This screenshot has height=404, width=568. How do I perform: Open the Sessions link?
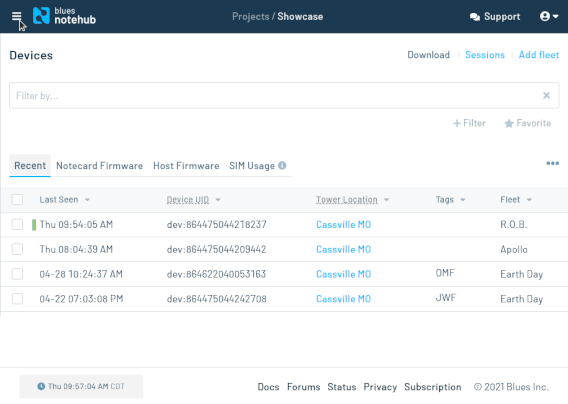point(485,55)
